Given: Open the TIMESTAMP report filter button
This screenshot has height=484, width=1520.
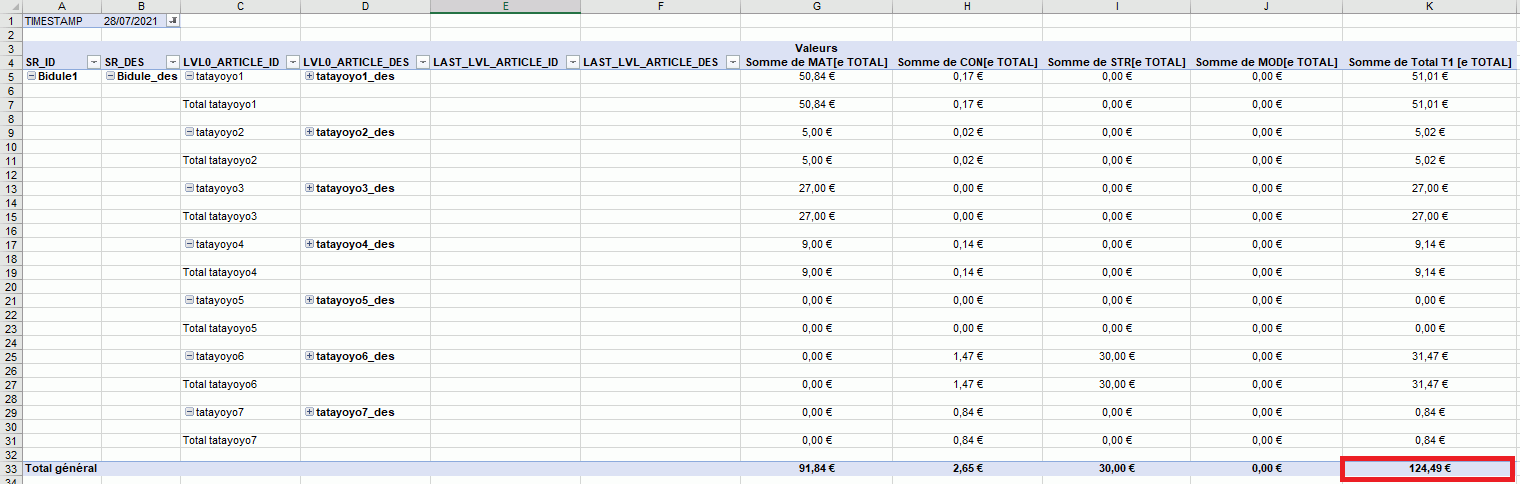Looking at the screenshot, I should (173, 20).
